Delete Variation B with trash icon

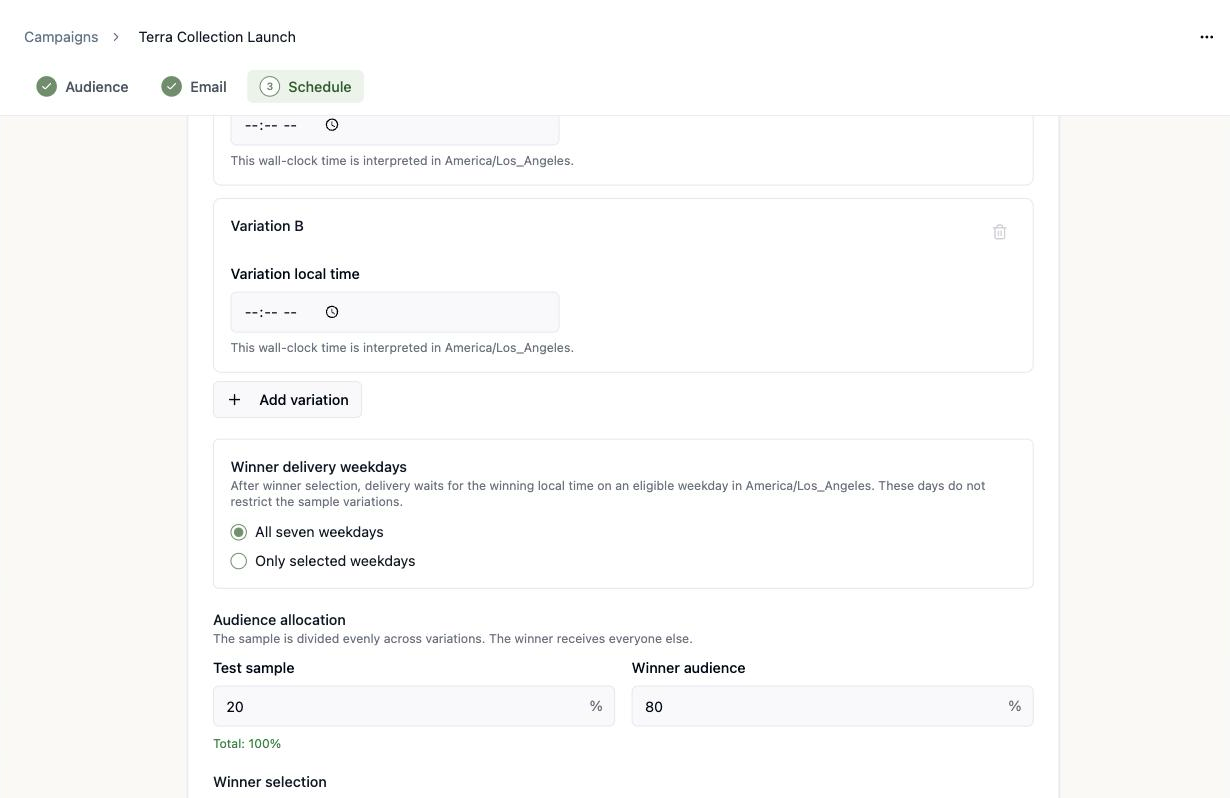(999, 232)
